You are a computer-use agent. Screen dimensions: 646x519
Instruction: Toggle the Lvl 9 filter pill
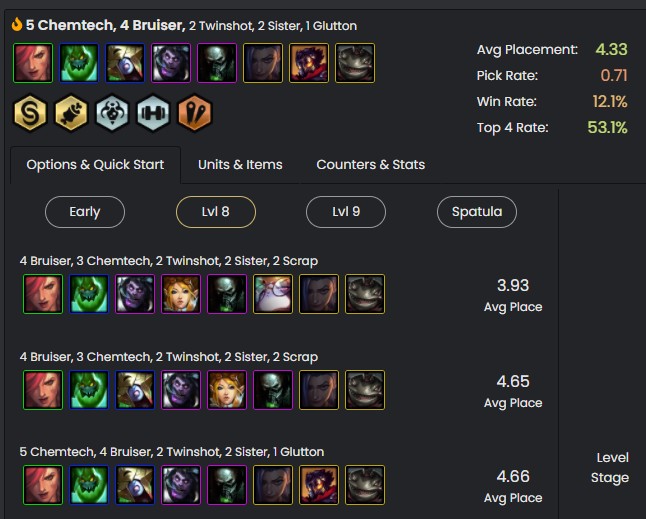tap(346, 212)
